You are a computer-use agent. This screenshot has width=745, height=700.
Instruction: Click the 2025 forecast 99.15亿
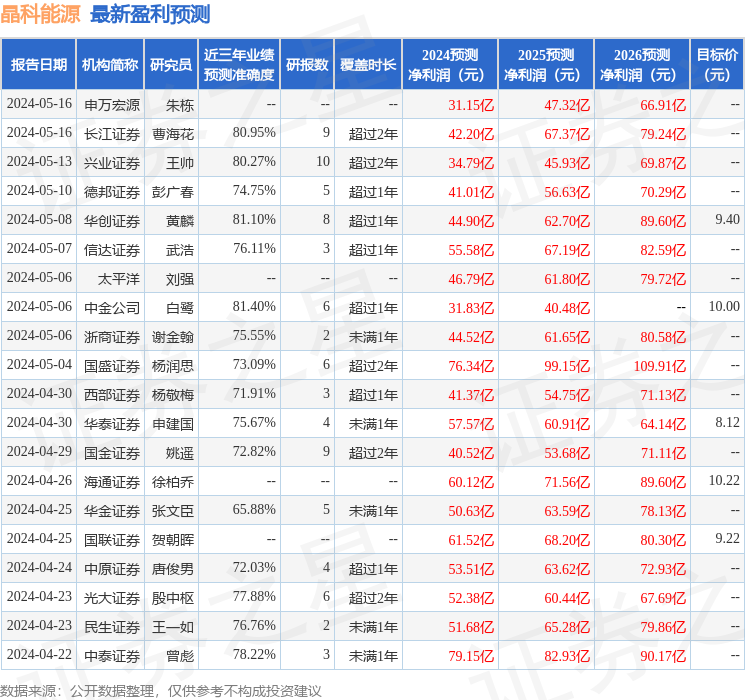tap(567, 366)
